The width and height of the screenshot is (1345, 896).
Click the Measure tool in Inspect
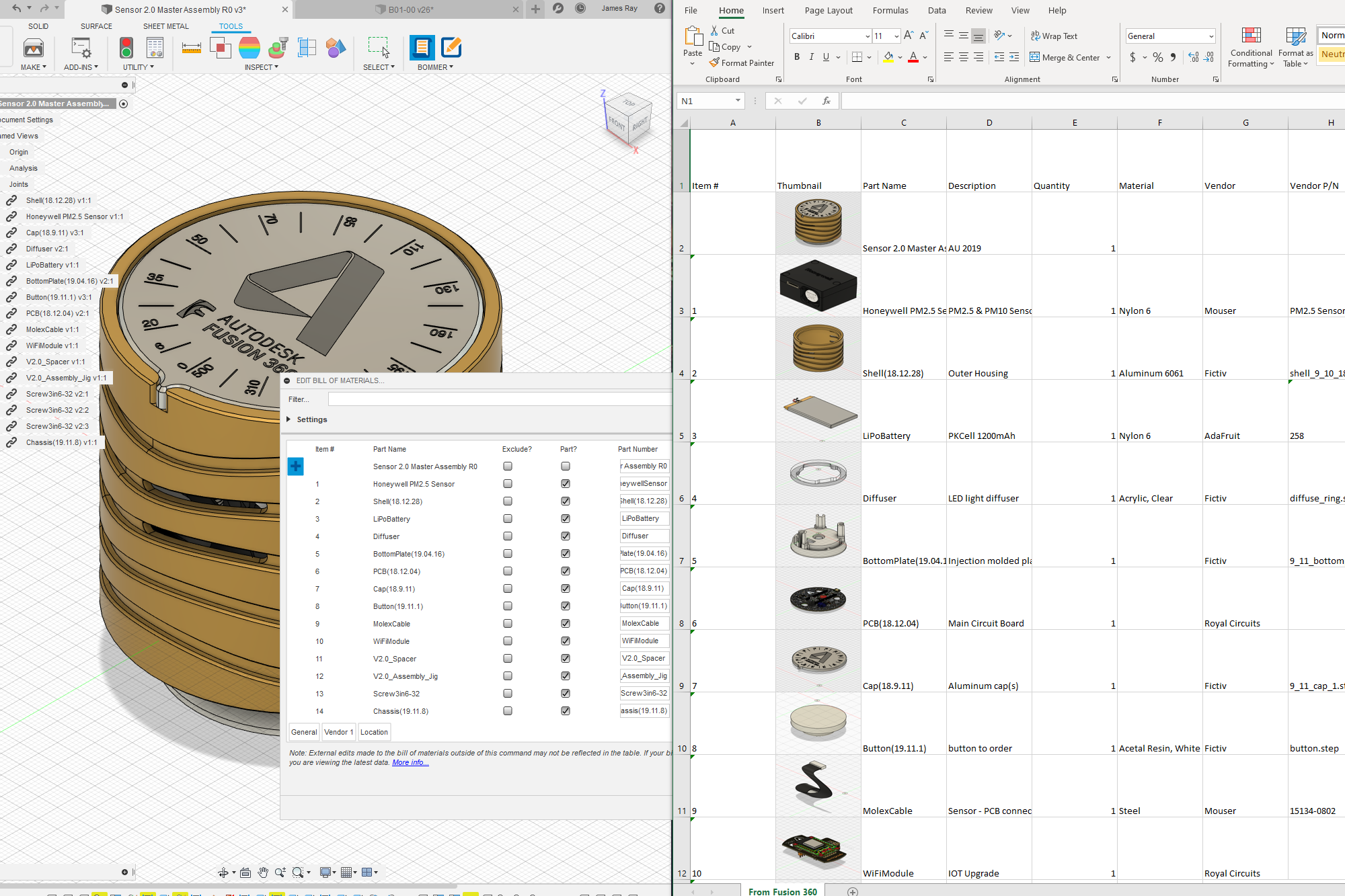192,48
